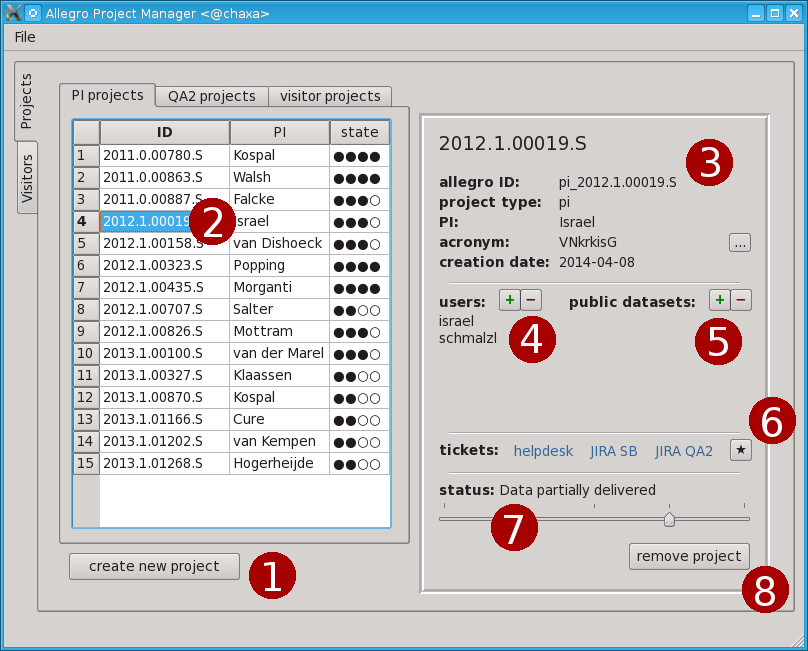The width and height of the screenshot is (808, 651).
Task: Select project 2013.1.00327.S
Action: (164, 375)
